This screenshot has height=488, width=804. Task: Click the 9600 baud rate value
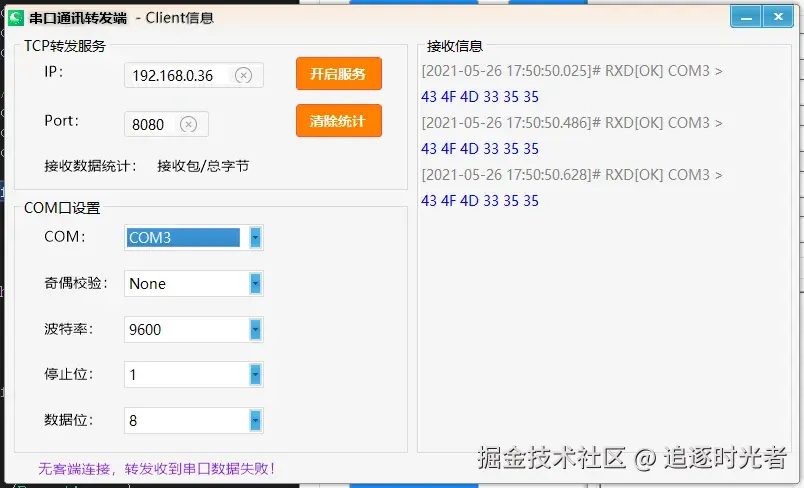point(145,329)
